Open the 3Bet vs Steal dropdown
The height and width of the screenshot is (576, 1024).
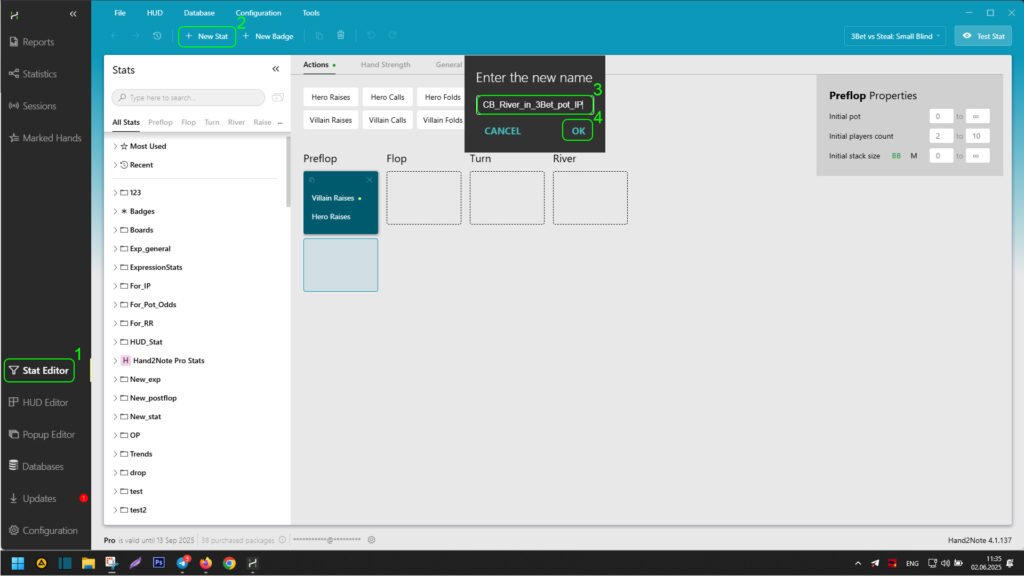[x=894, y=36]
